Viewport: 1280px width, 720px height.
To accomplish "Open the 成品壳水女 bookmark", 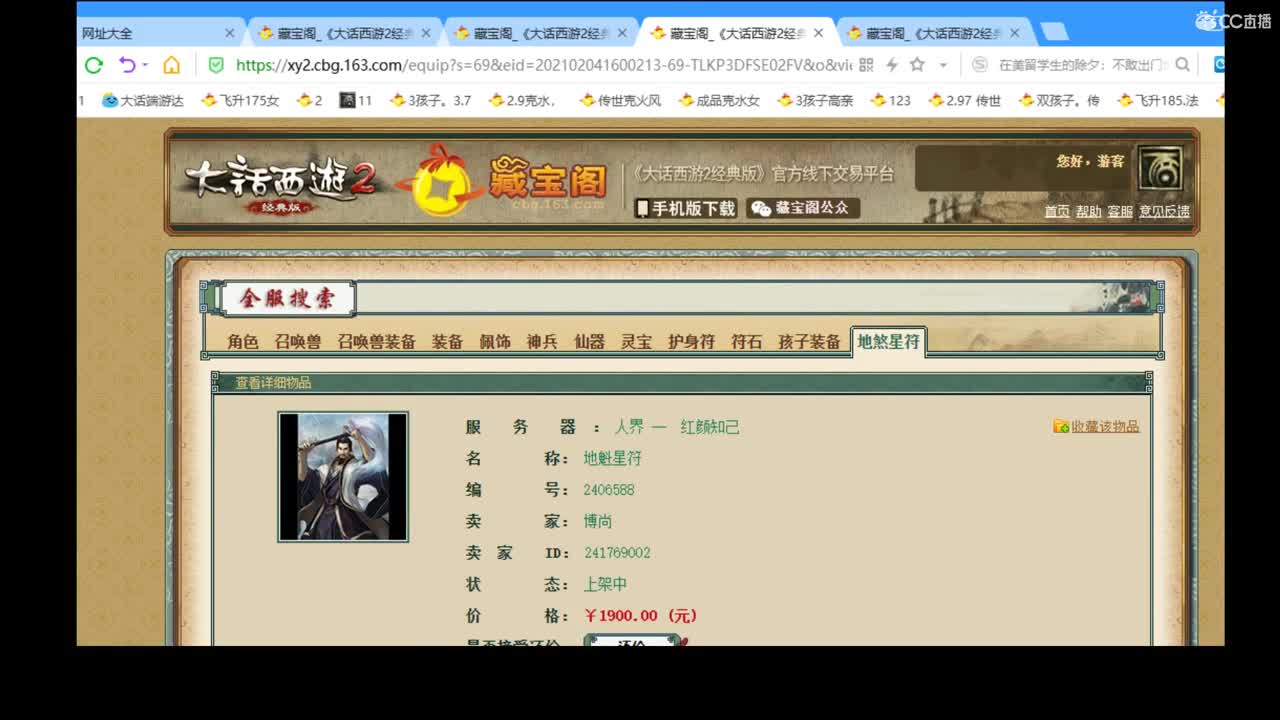I will (x=719, y=100).
